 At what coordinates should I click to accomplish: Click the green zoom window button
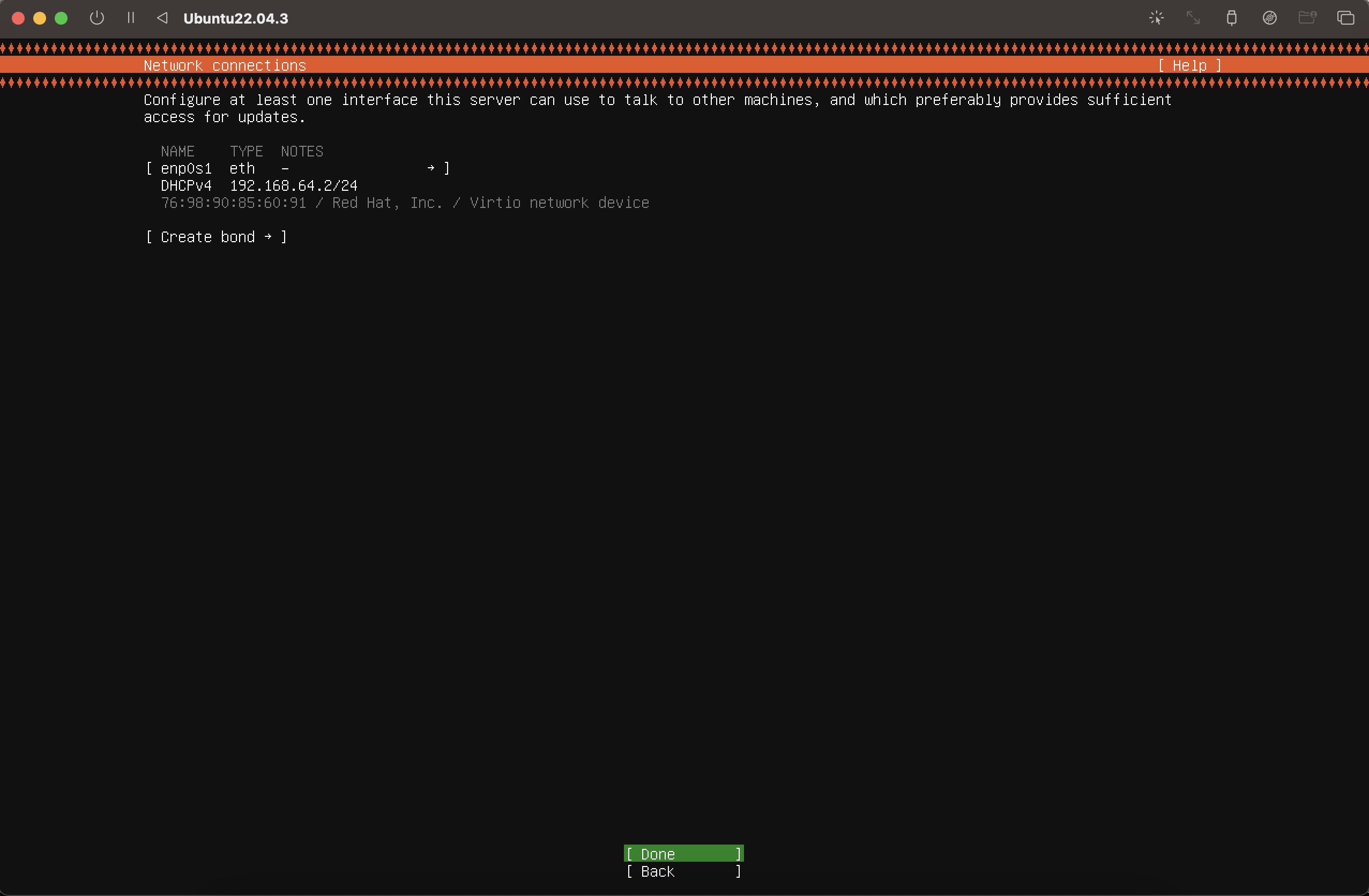point(61,18)
